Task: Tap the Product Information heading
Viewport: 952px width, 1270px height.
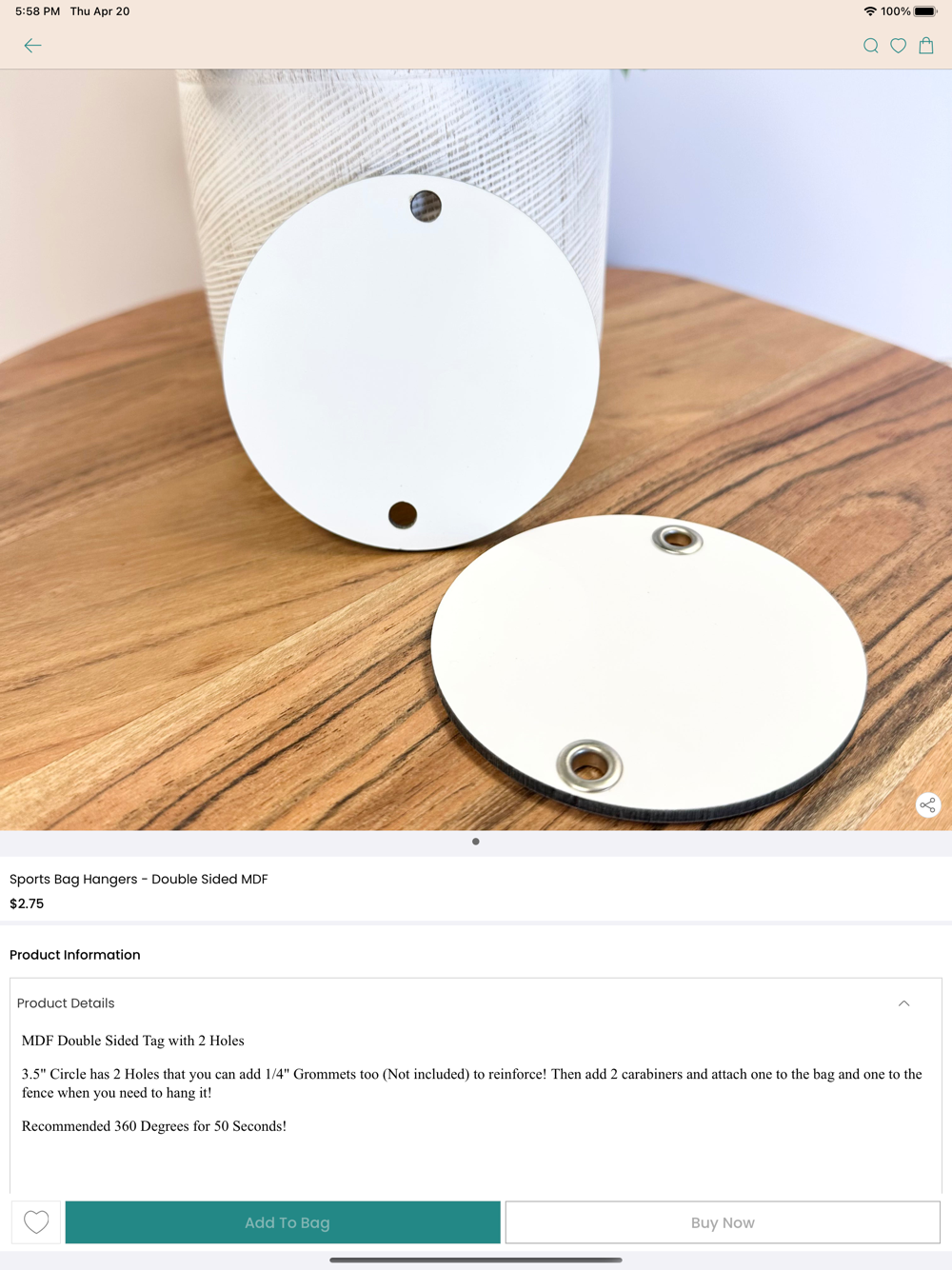Action: coord(75,955)
